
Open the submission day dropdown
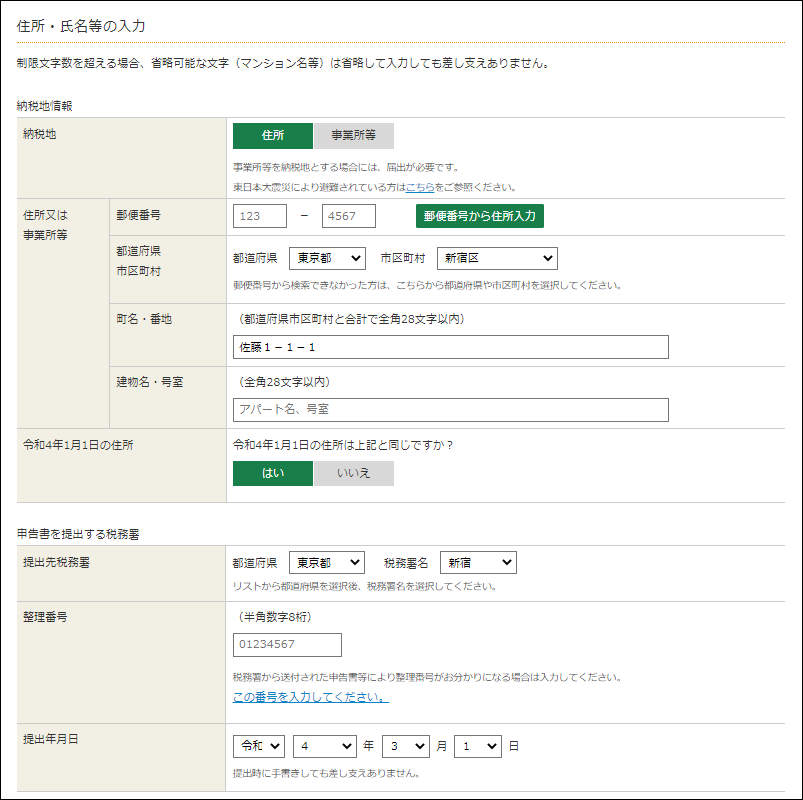point(478,746)
